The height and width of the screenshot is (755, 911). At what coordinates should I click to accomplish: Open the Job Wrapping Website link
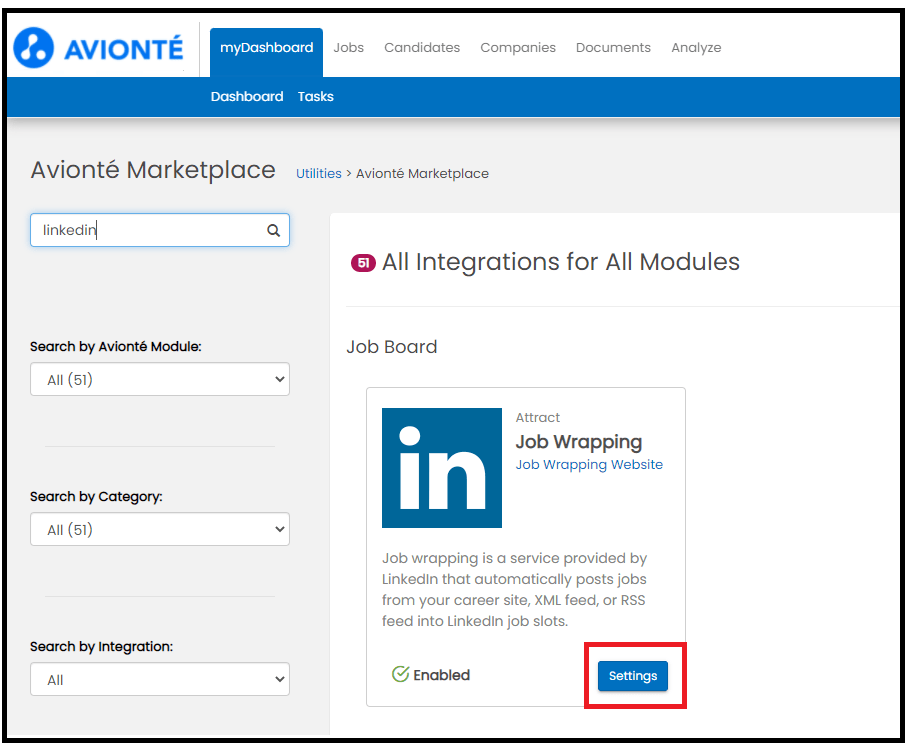(x=588, y=464)
